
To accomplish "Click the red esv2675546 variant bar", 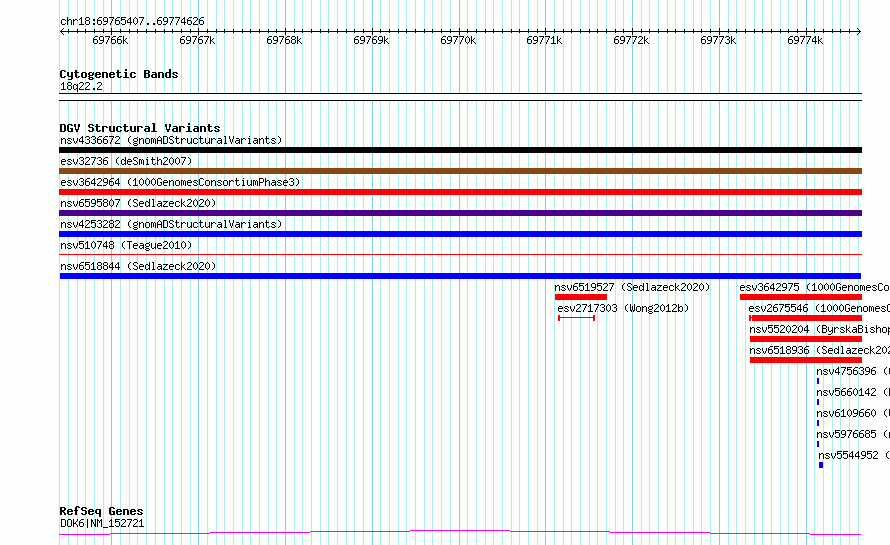I will click(805, 318).
